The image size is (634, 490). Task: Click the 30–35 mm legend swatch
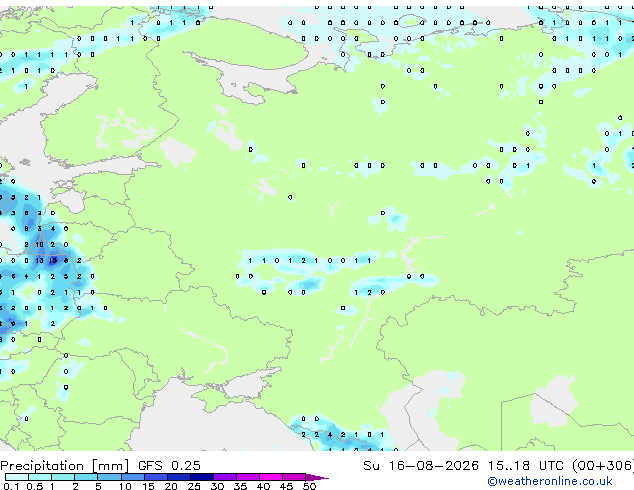[224, 477]
